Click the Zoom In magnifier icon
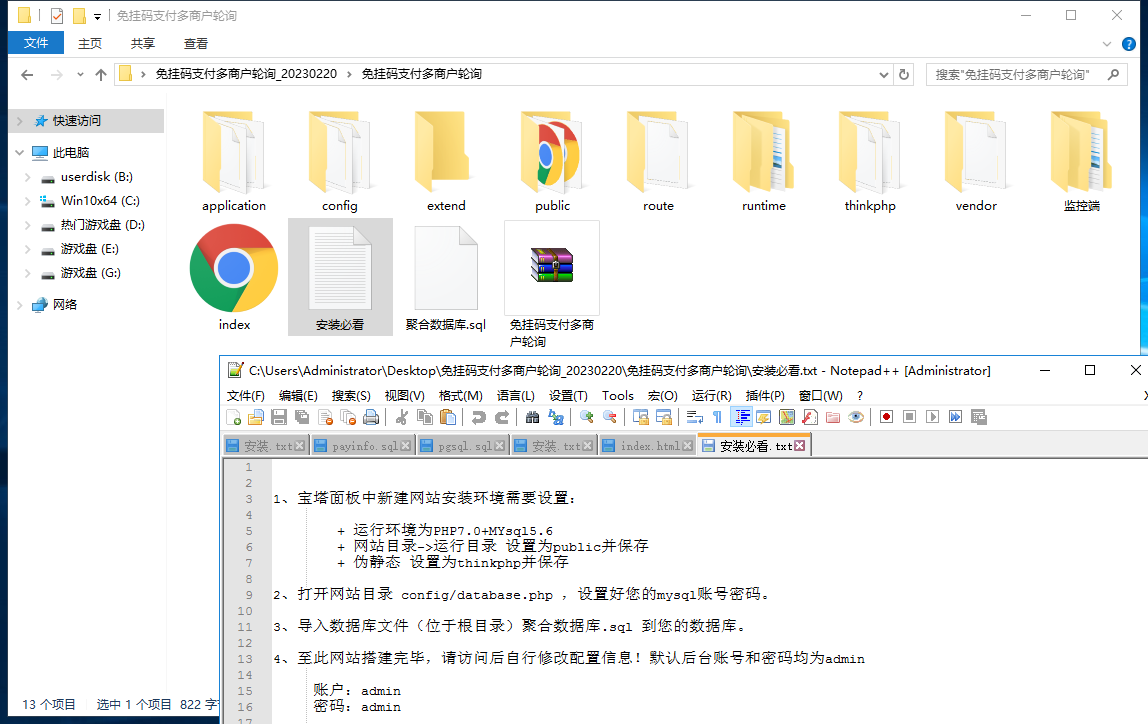The width and height of the screenshot is (1148, 724). (587, 417)
